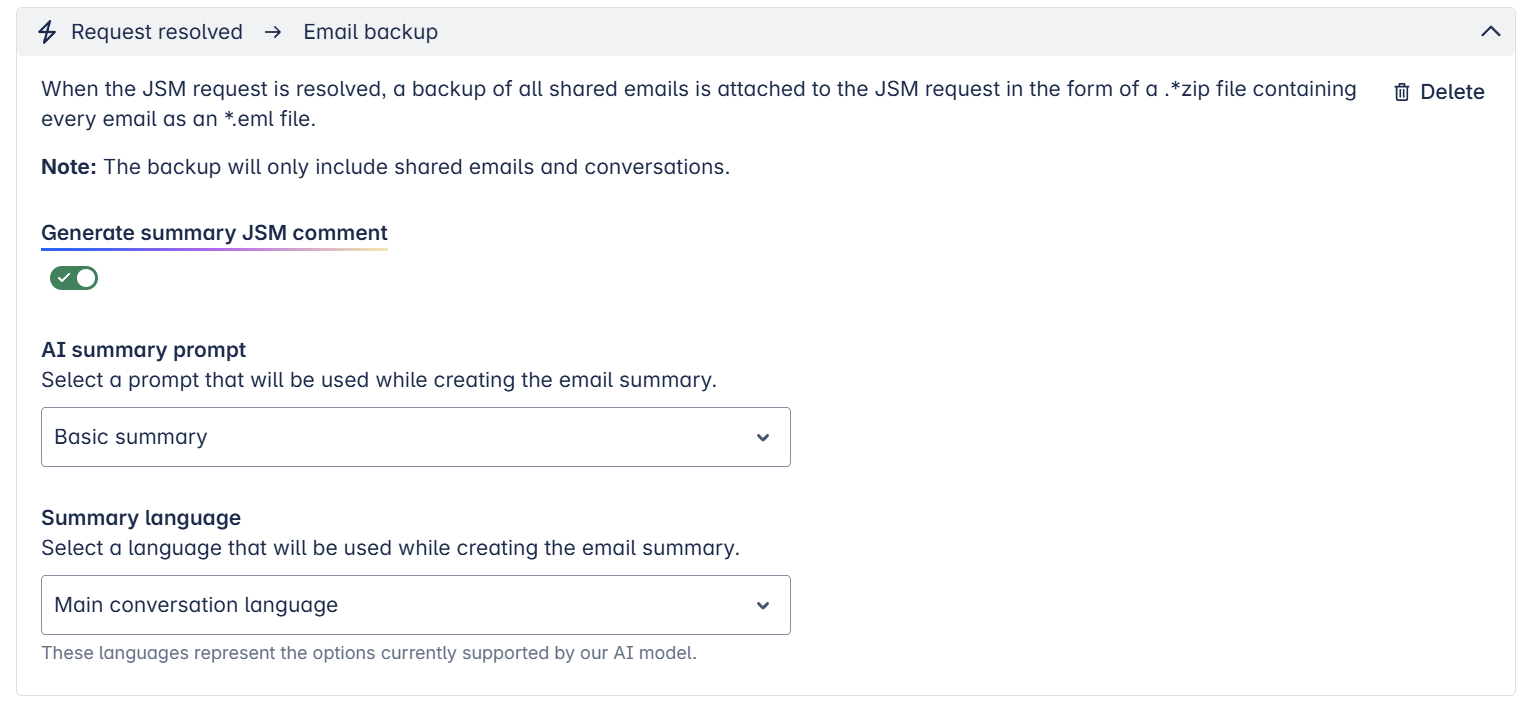Viewport: 1528px width, 708px height.
Task: Click the 'Select a prompt' helper text
Action: tap(379, 380)
